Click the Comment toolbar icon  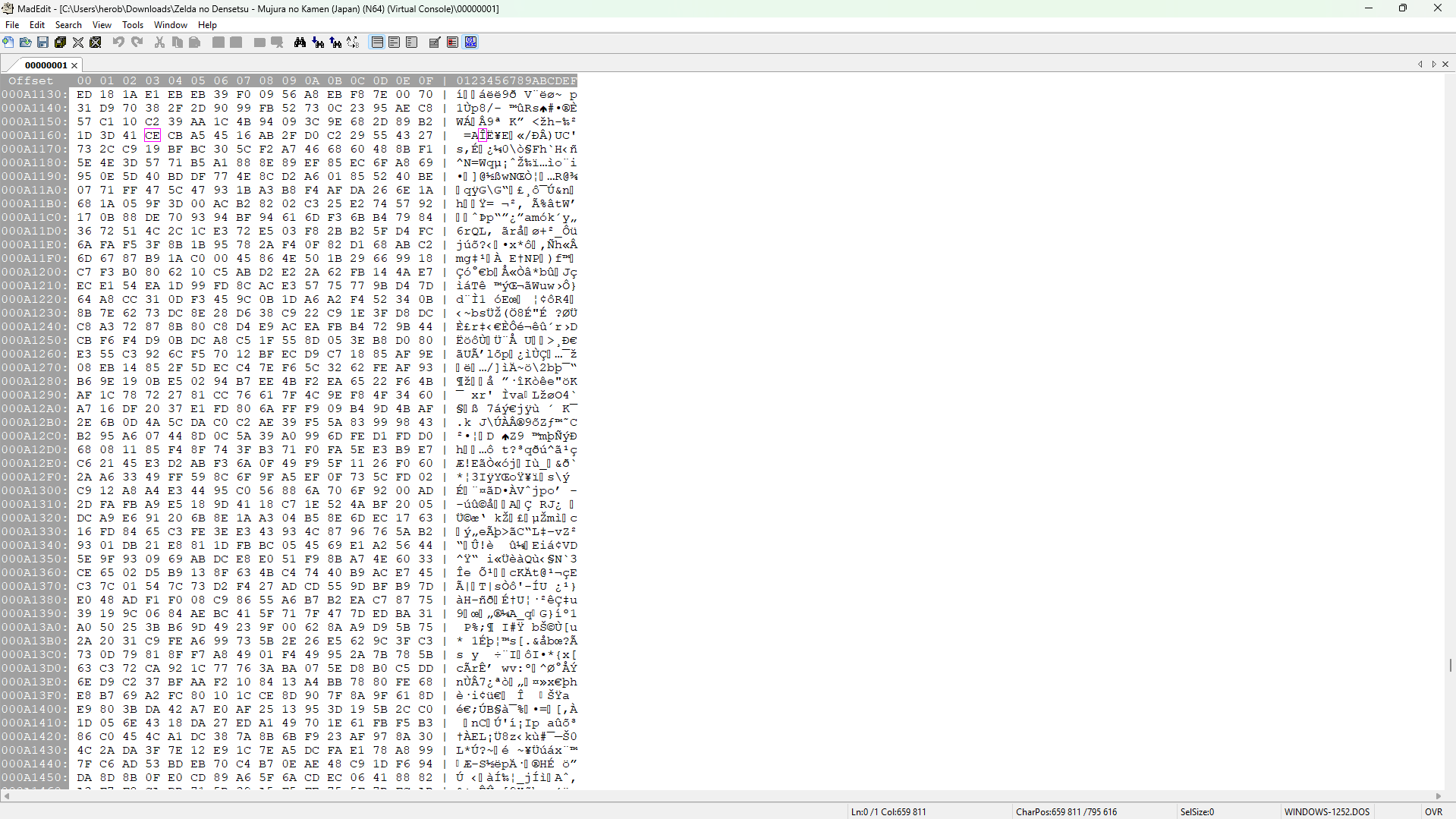(x=259, y=43)
